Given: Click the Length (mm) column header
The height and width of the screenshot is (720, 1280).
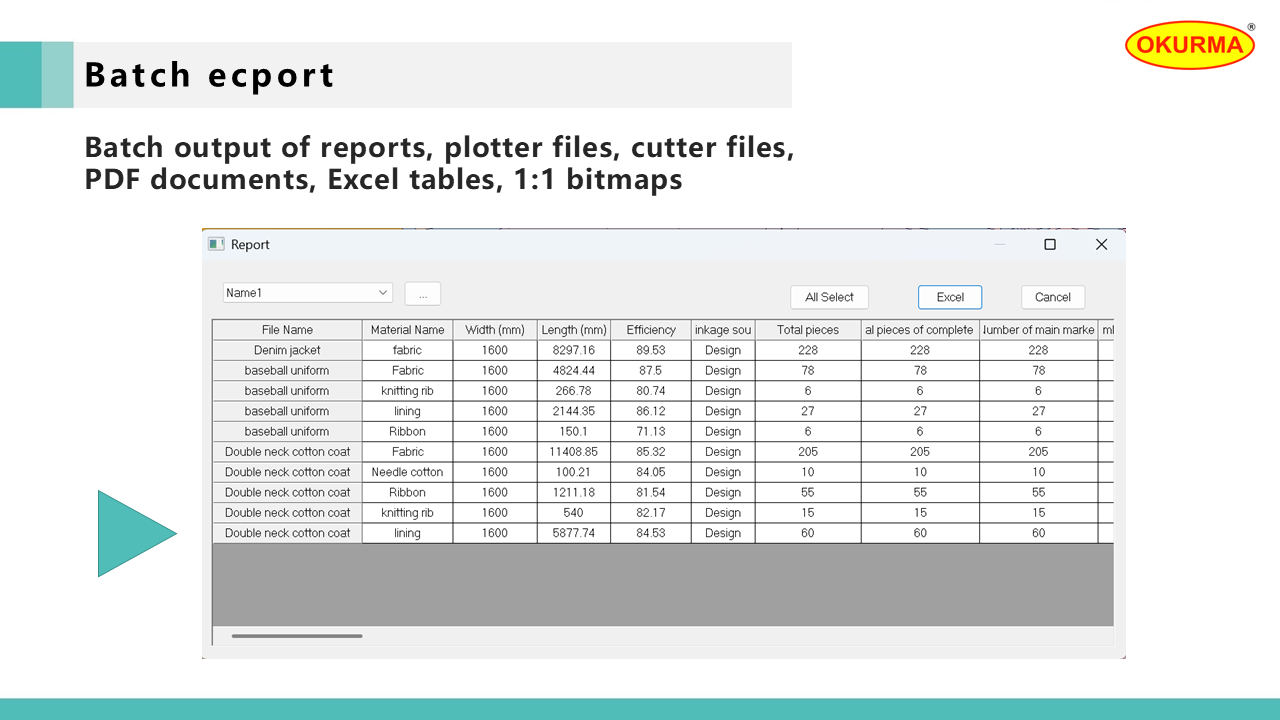Looking at the screenshot, I should pos(573,330).
